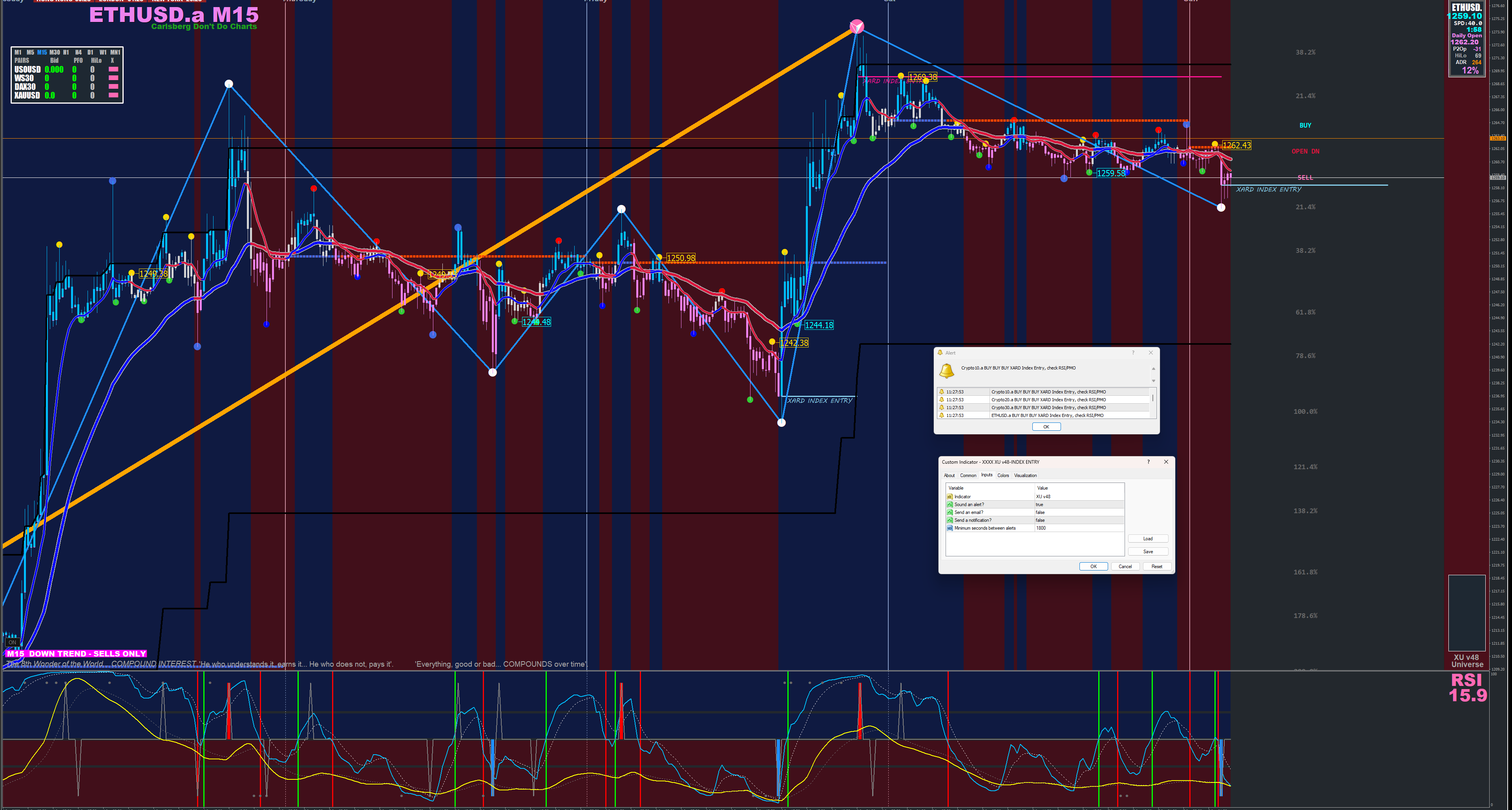Viewport: 1512px width, 810px height.
Task: Click the large bell icon in Alert dialog
Action: [946, 370]
